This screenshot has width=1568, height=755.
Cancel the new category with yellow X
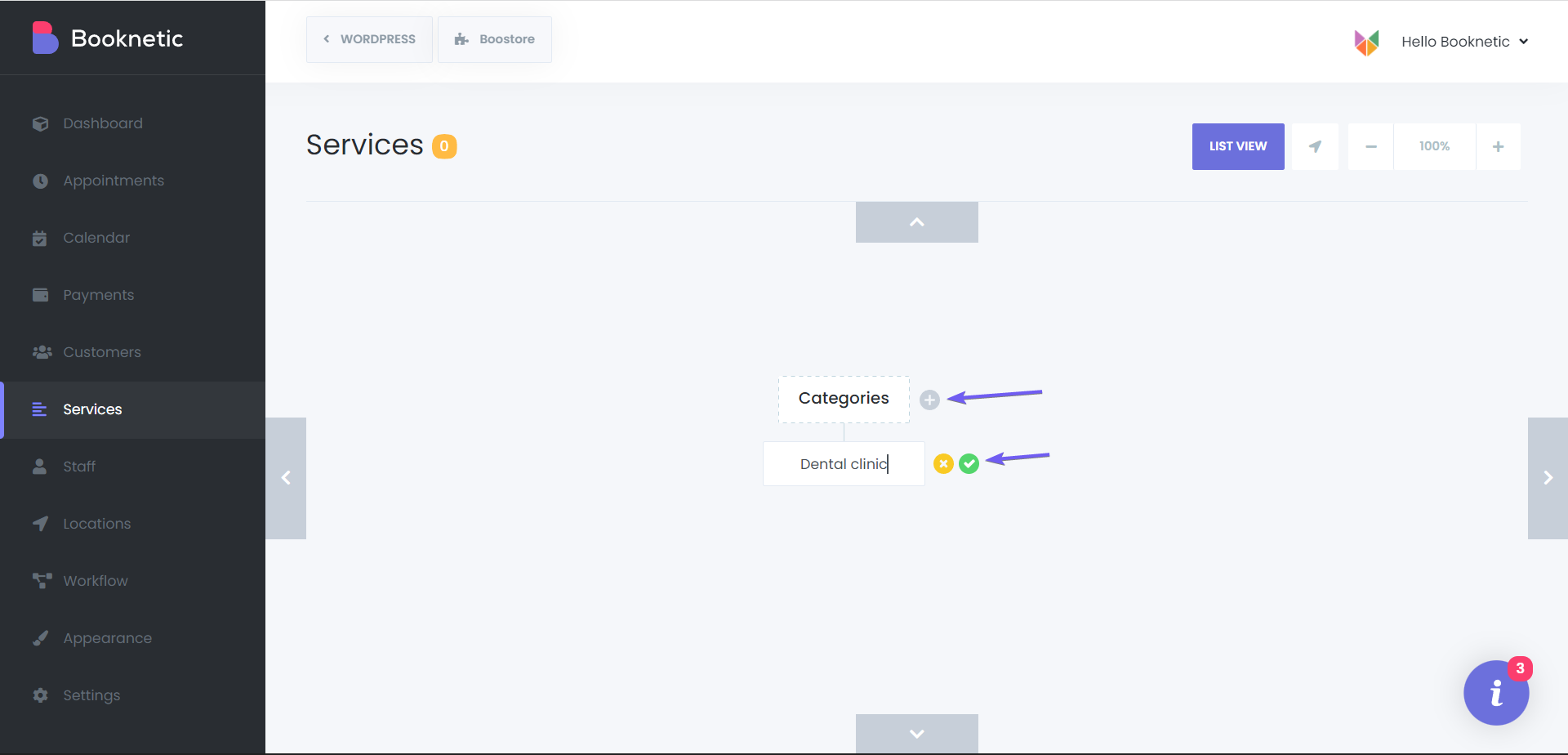coord(943,464)
